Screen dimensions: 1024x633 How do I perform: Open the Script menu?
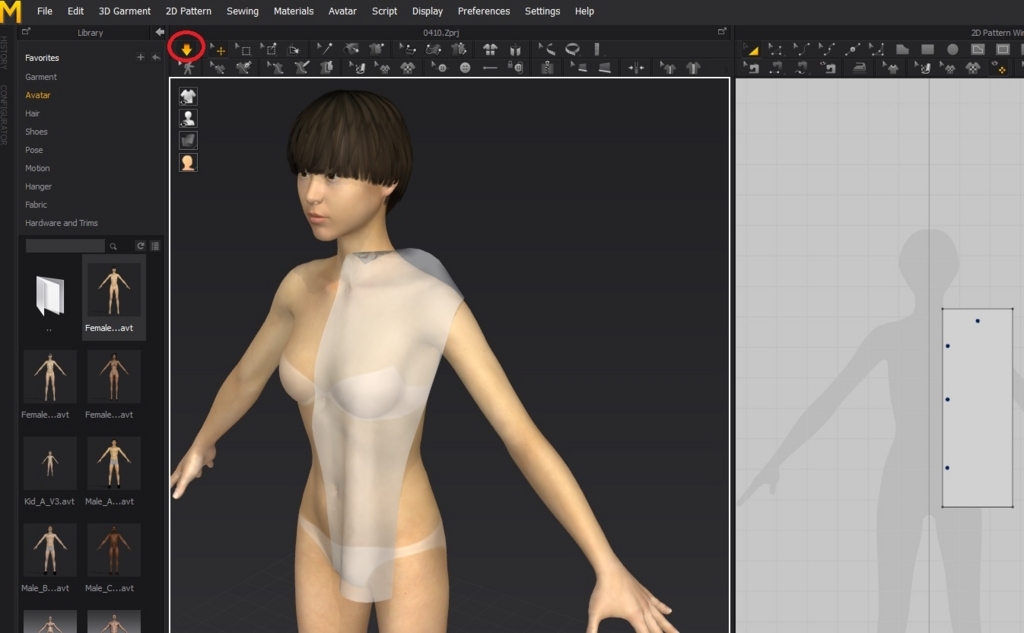(384, 11)
